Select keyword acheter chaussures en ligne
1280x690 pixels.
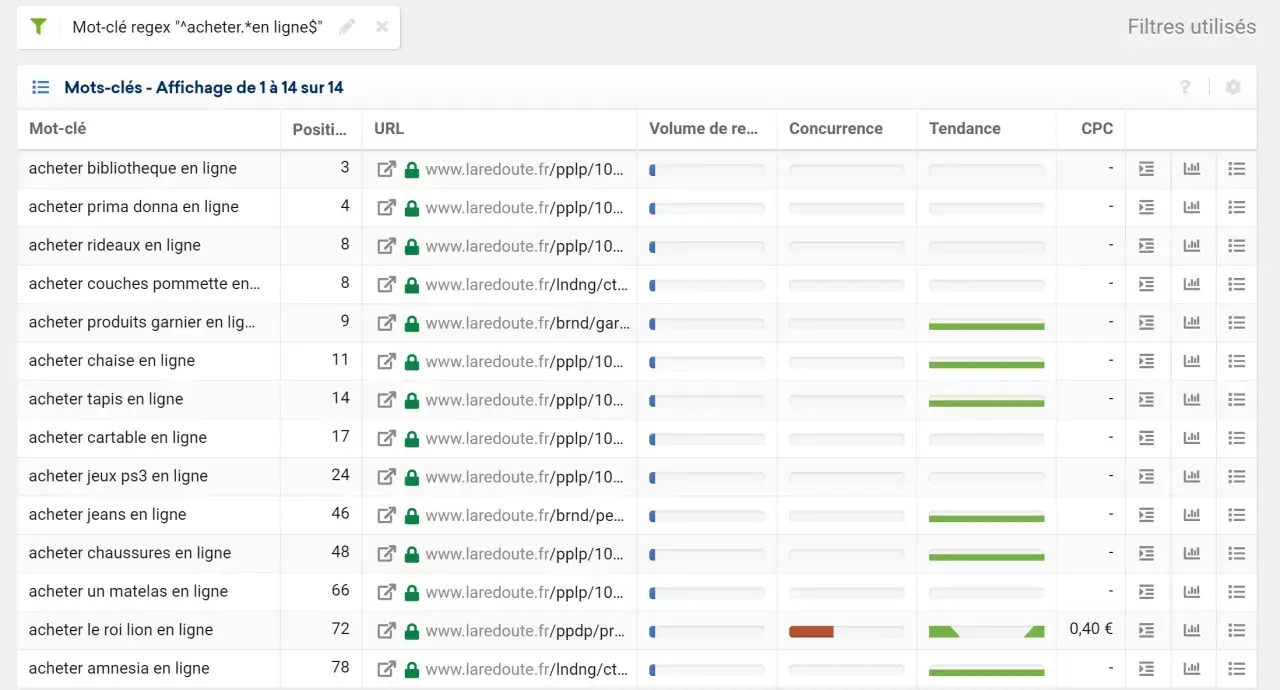tap(130, 552)
